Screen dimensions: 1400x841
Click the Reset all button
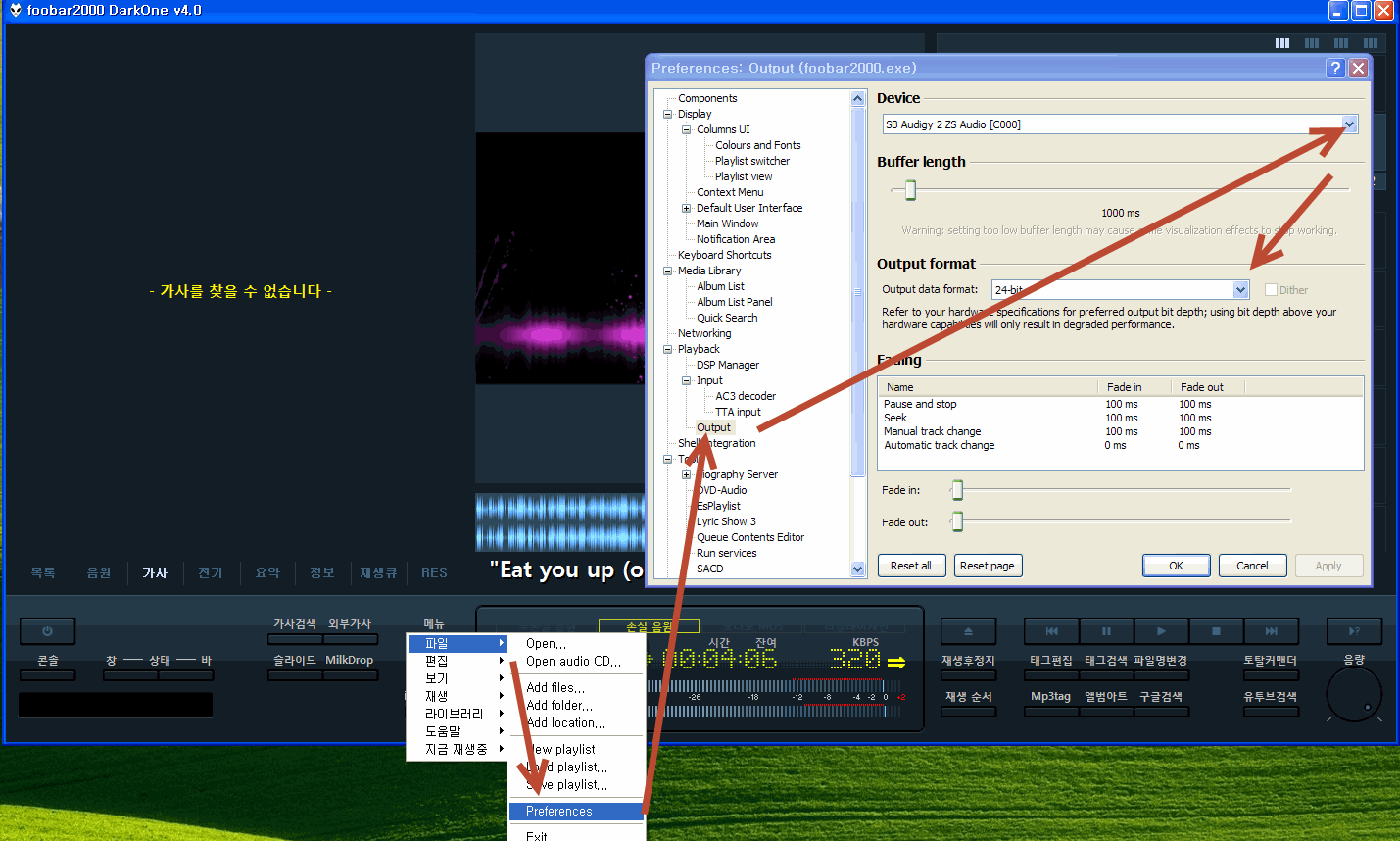[911, 566]
